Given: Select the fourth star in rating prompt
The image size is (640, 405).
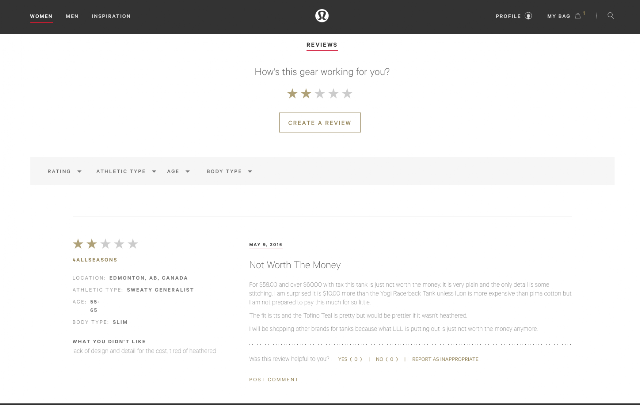Looking at the screenshot, I should tap(333, 93).
